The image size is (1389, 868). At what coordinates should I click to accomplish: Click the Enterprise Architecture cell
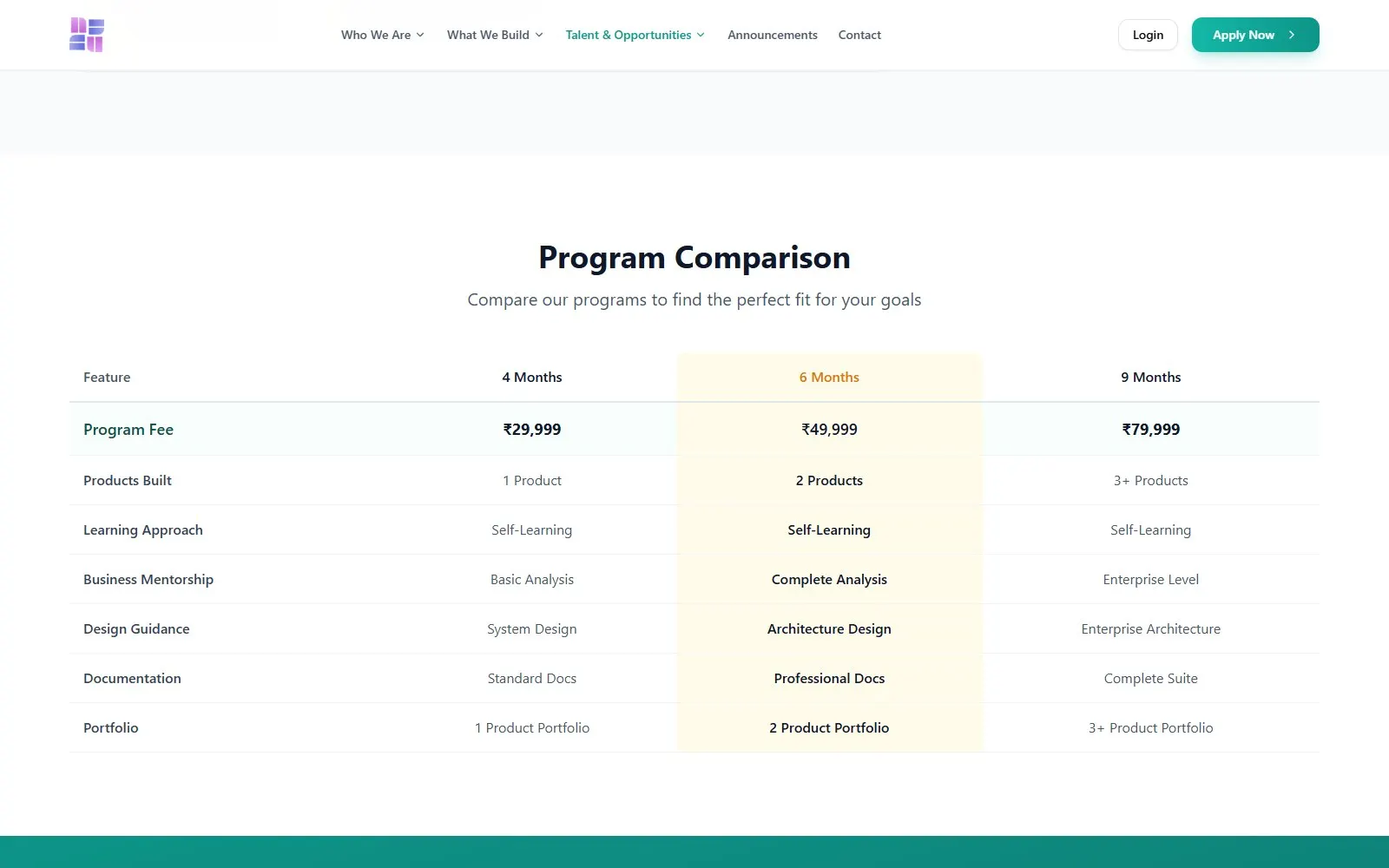(1151, 628)
